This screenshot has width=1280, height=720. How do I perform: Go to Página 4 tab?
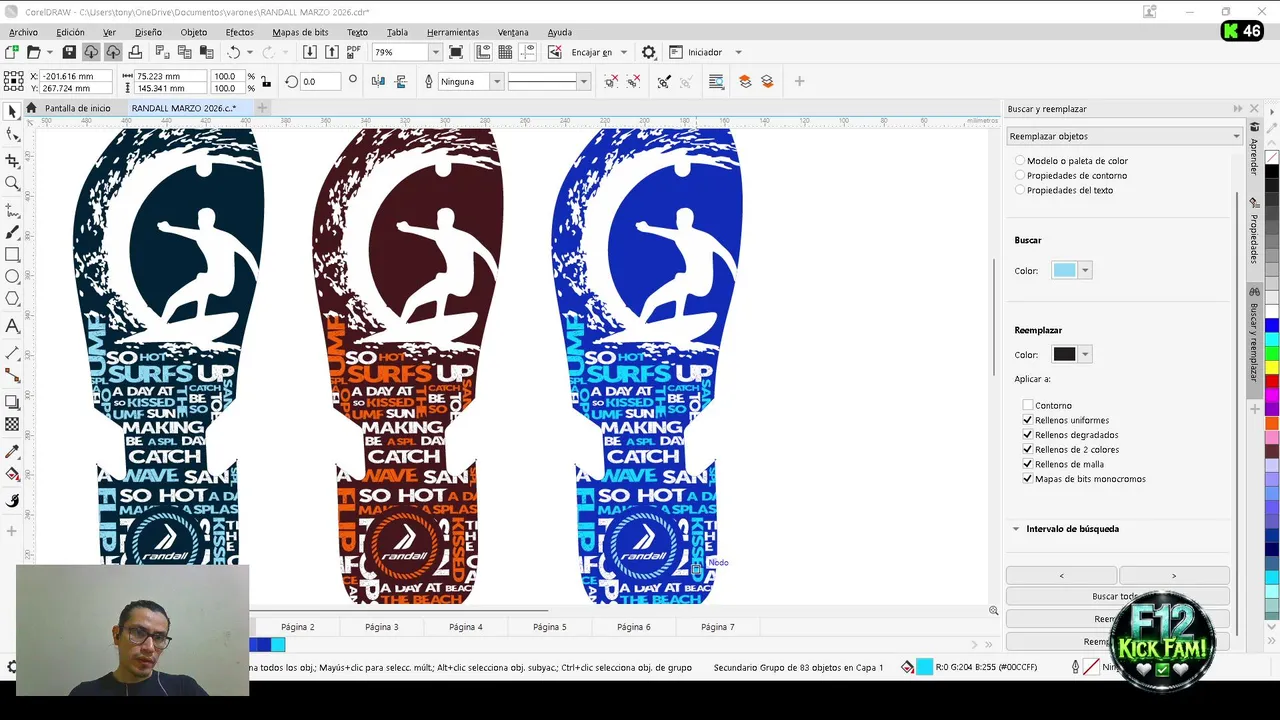coord(466,627)
